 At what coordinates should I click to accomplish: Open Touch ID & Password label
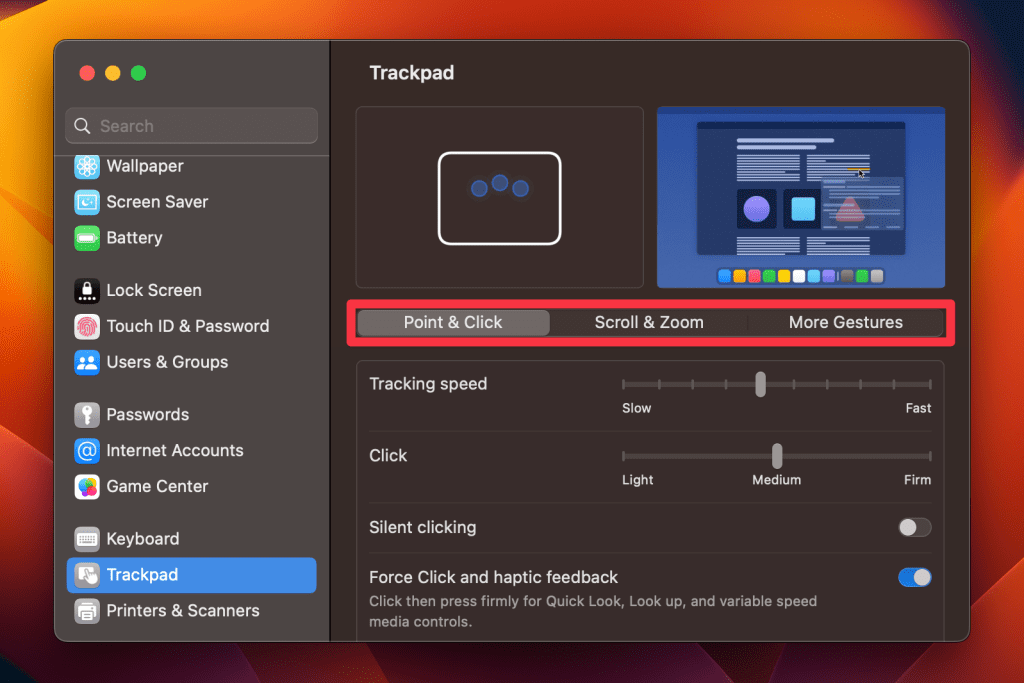[188, 326]
